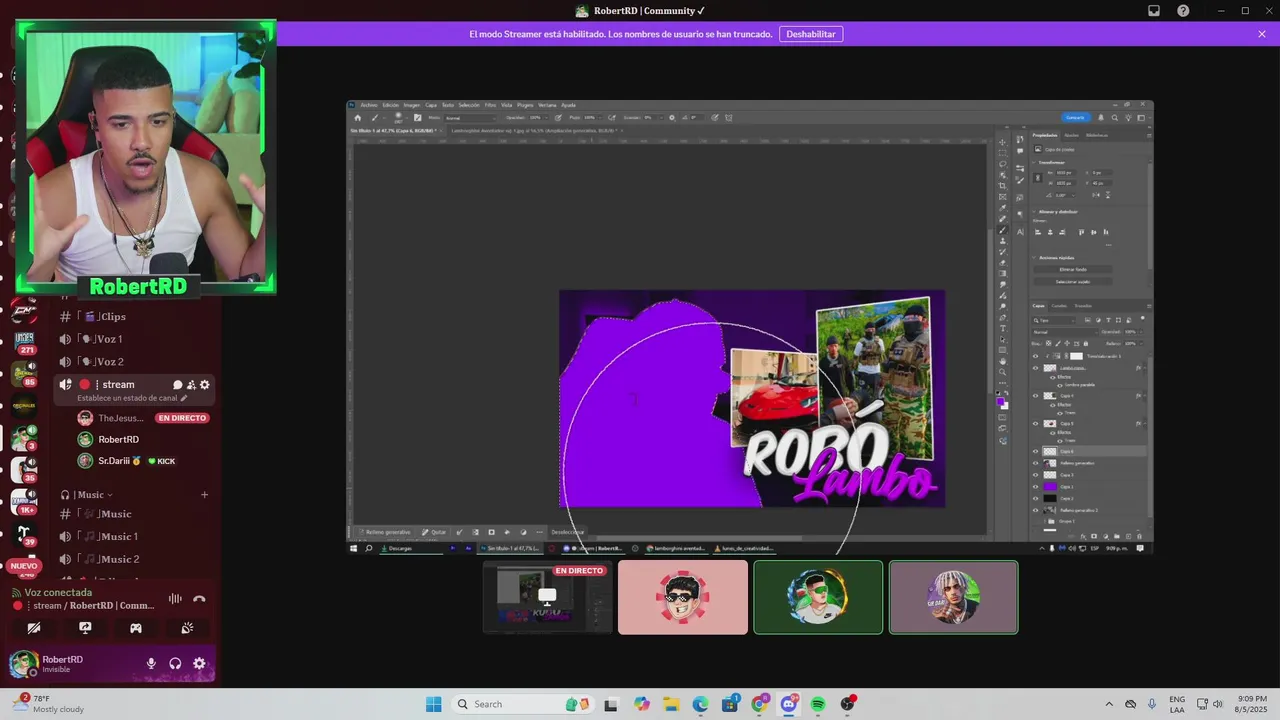Click share your screen button
This screenshot has width=1280, height=720.
pyautogui.click(x=85, y=628)
